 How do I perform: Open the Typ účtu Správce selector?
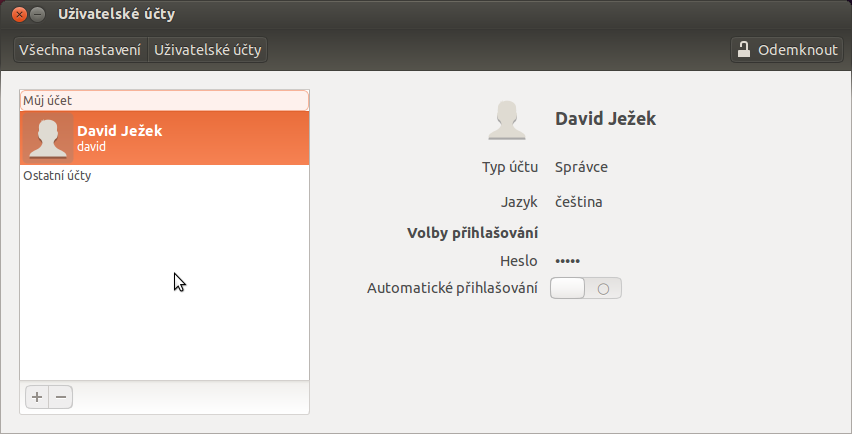click(x=581, y=167)
